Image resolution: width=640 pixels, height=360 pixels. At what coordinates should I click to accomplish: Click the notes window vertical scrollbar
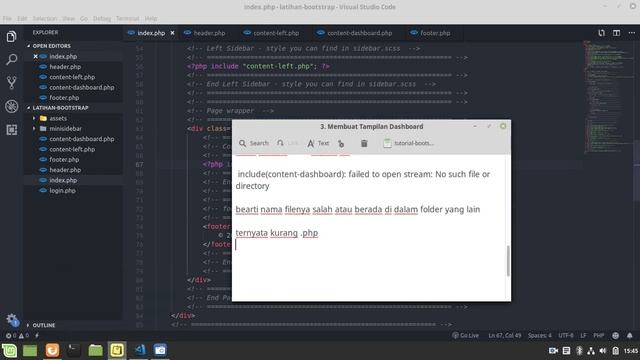(x=508, y=261)
